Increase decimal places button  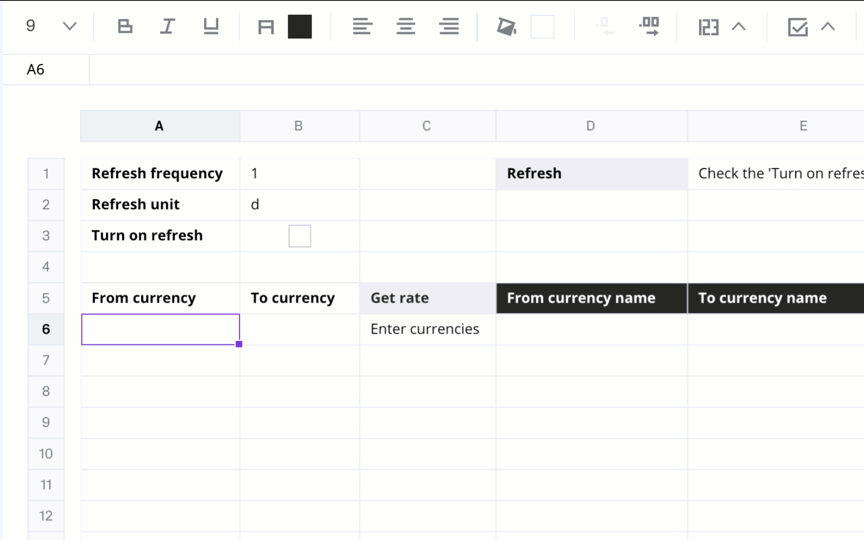pyautogui.click(x=649, y=25)
